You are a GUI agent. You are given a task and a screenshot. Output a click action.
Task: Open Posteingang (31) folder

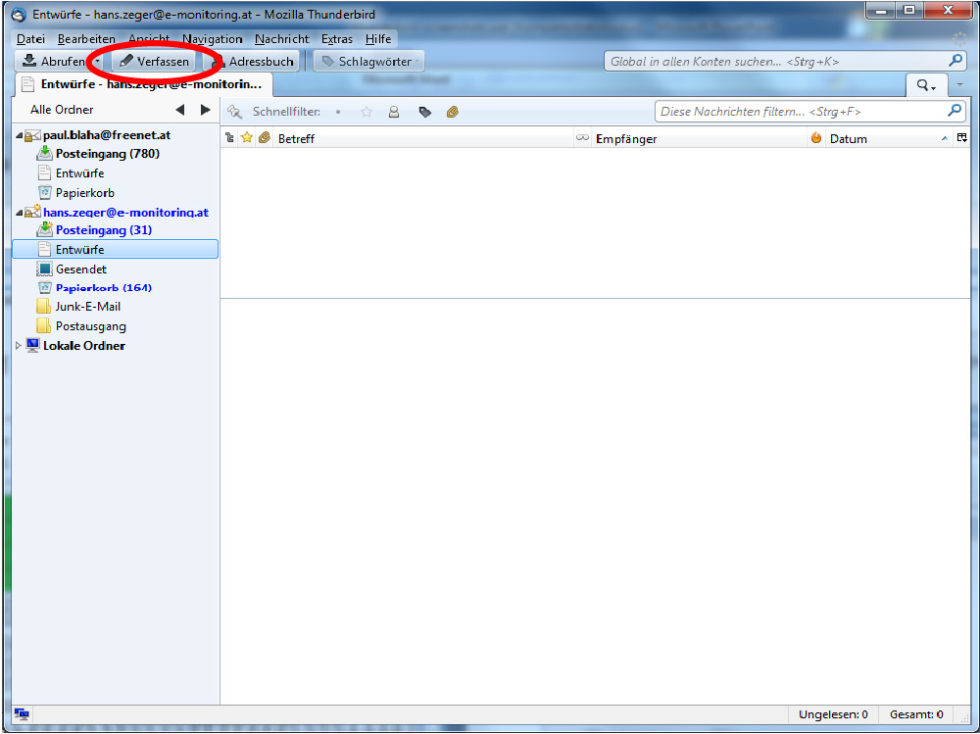(x=104, y=230)
